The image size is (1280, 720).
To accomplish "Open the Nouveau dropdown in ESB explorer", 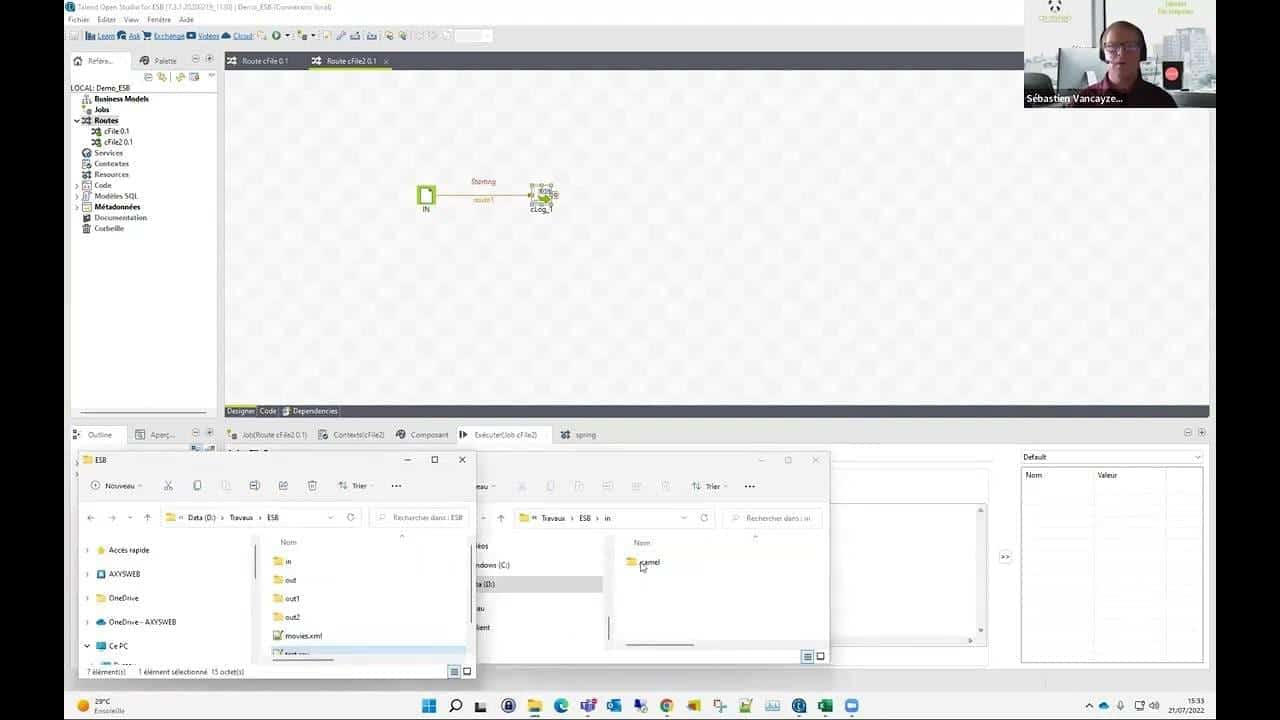I will point(117,486).
